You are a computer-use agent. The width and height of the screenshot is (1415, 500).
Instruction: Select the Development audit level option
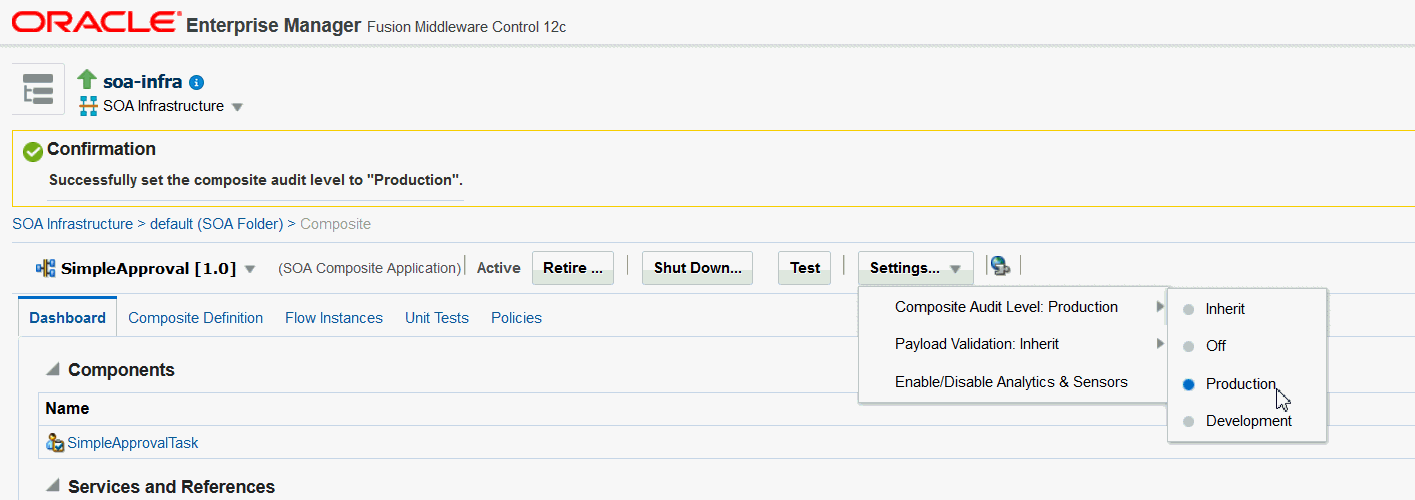click(x=1248, y=421)
